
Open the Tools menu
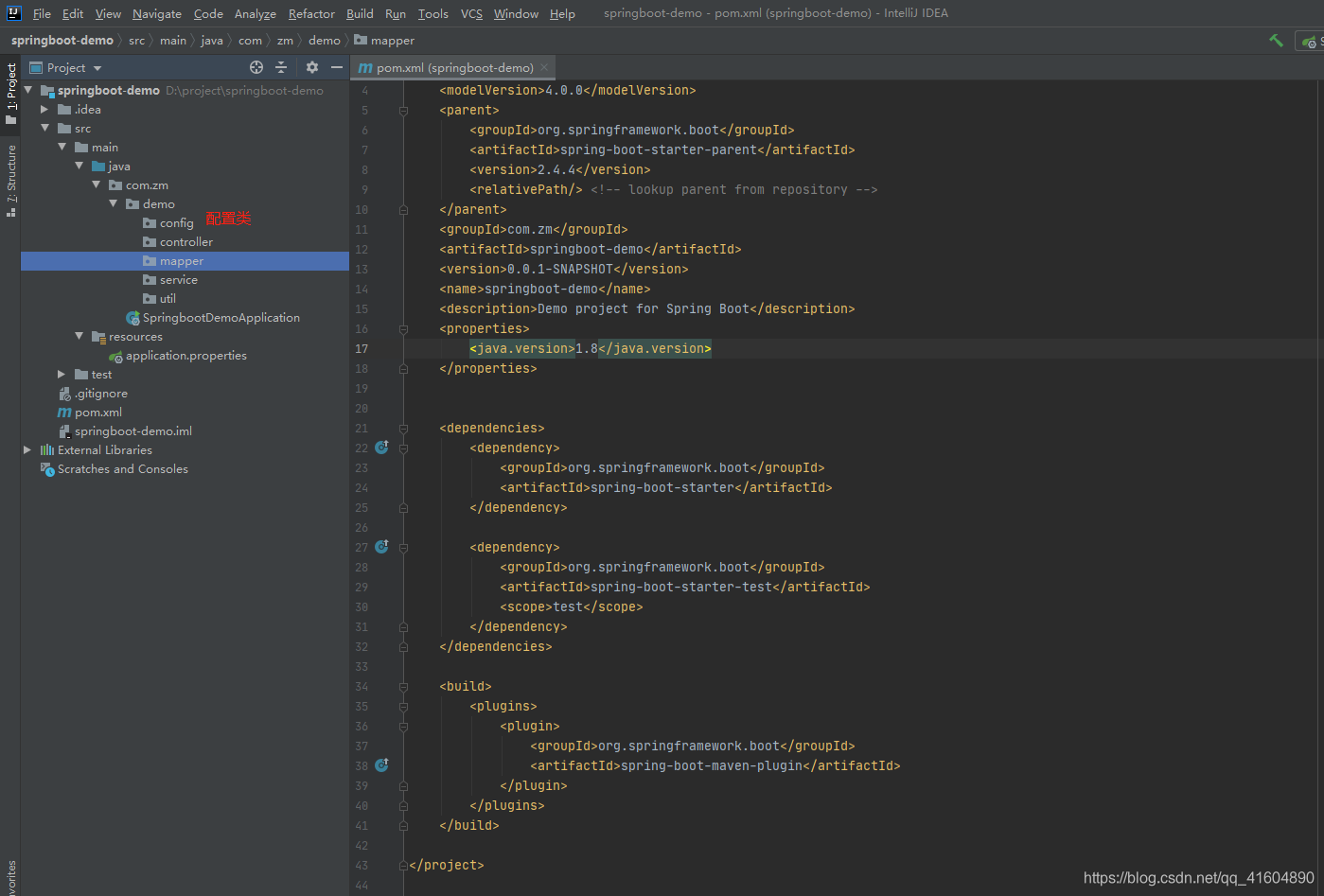pos(433,13)
